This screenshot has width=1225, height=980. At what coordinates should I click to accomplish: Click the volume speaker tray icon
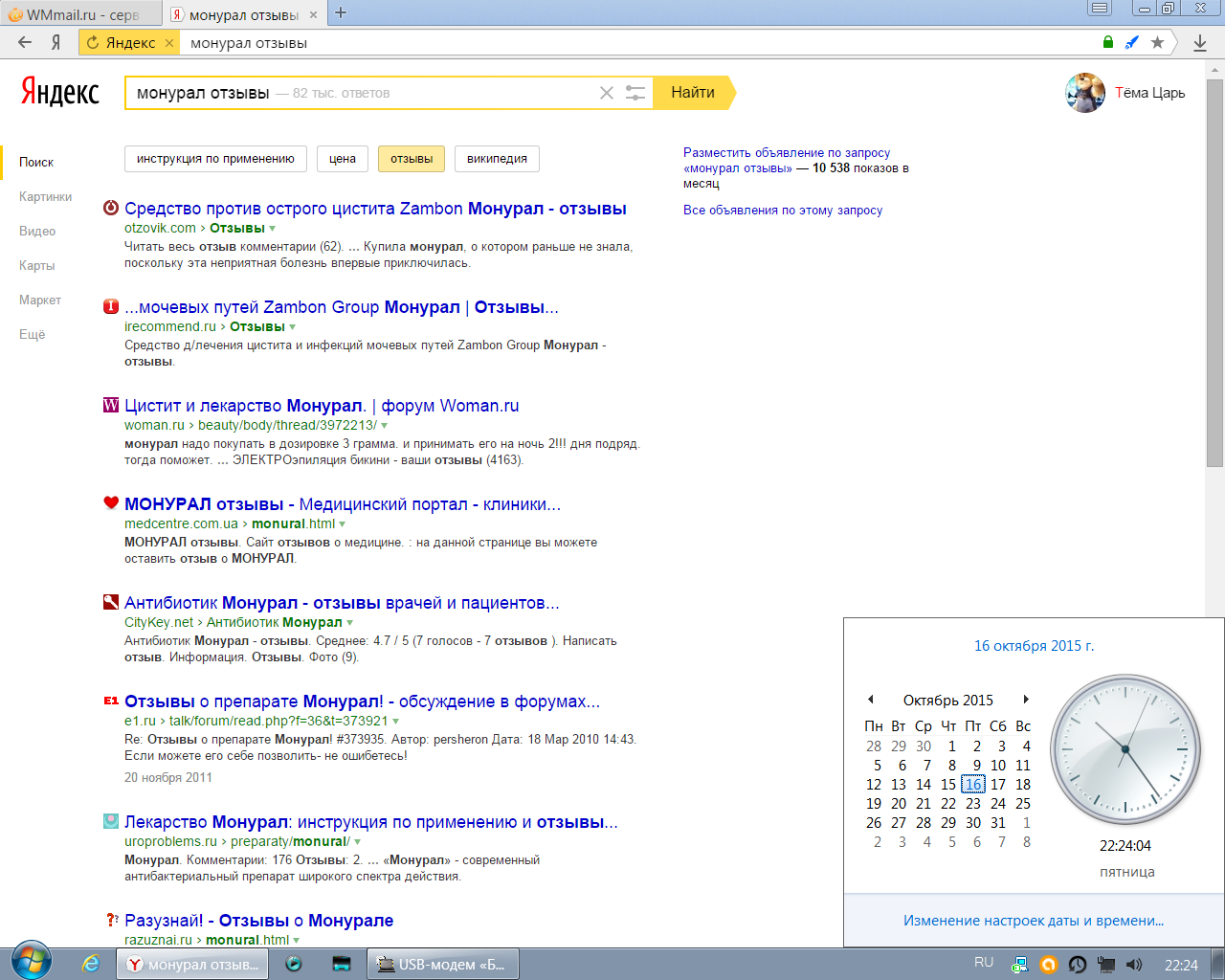pos(1134,965)
